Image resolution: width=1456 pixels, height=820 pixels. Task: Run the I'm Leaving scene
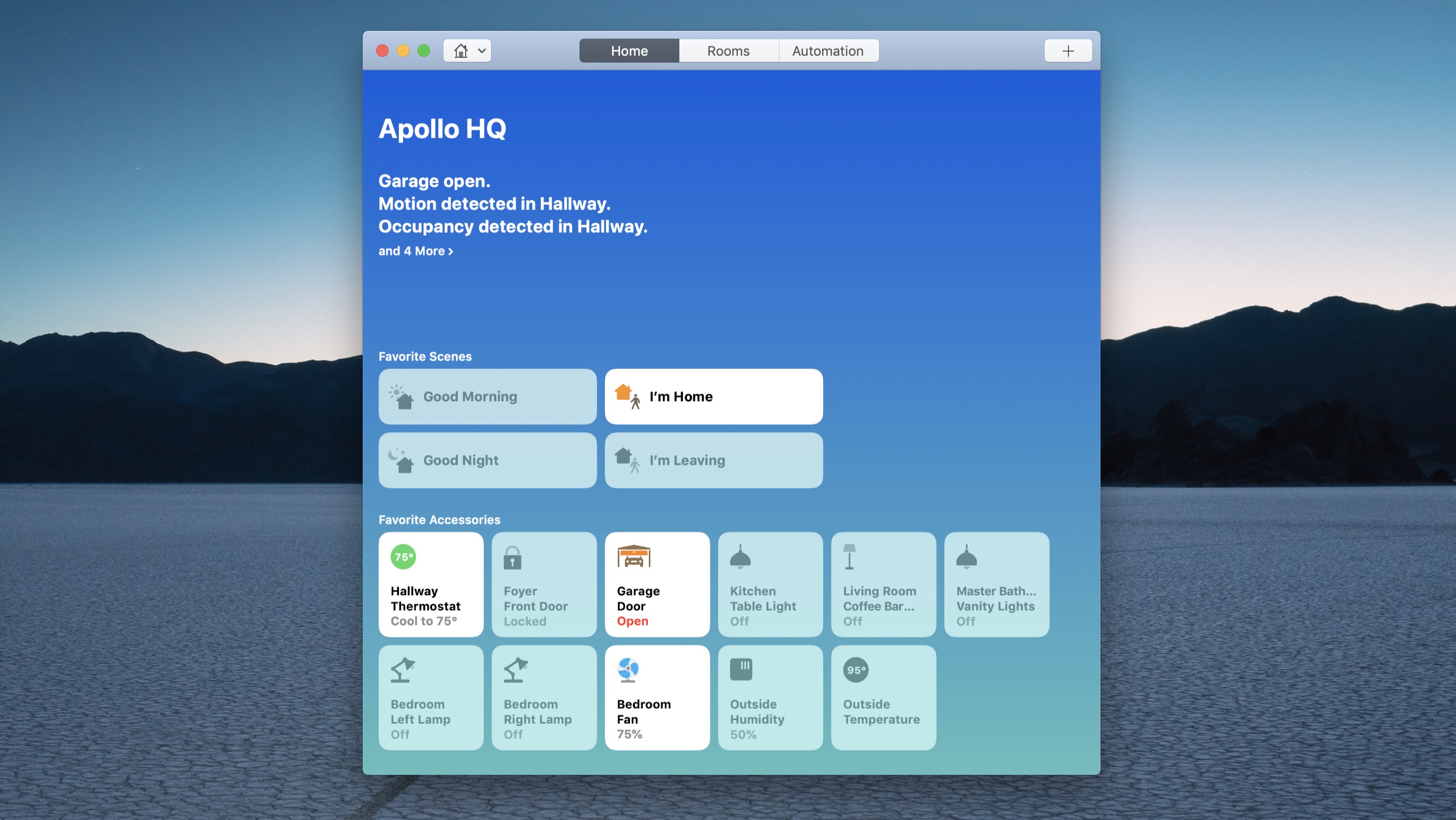(x=714, y=460)
